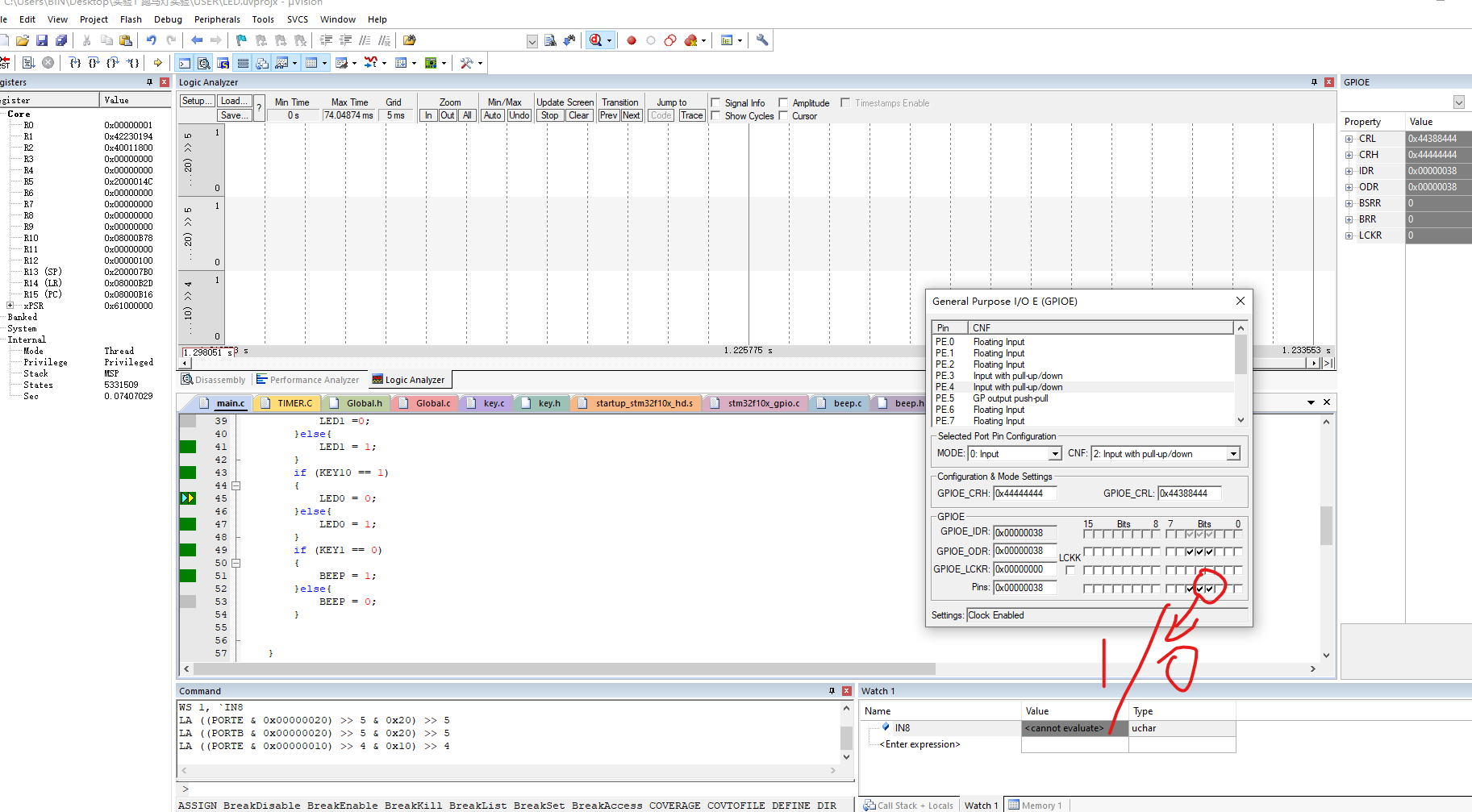Click the GPIOE_CRH value field

click(x=1024, y=493)
